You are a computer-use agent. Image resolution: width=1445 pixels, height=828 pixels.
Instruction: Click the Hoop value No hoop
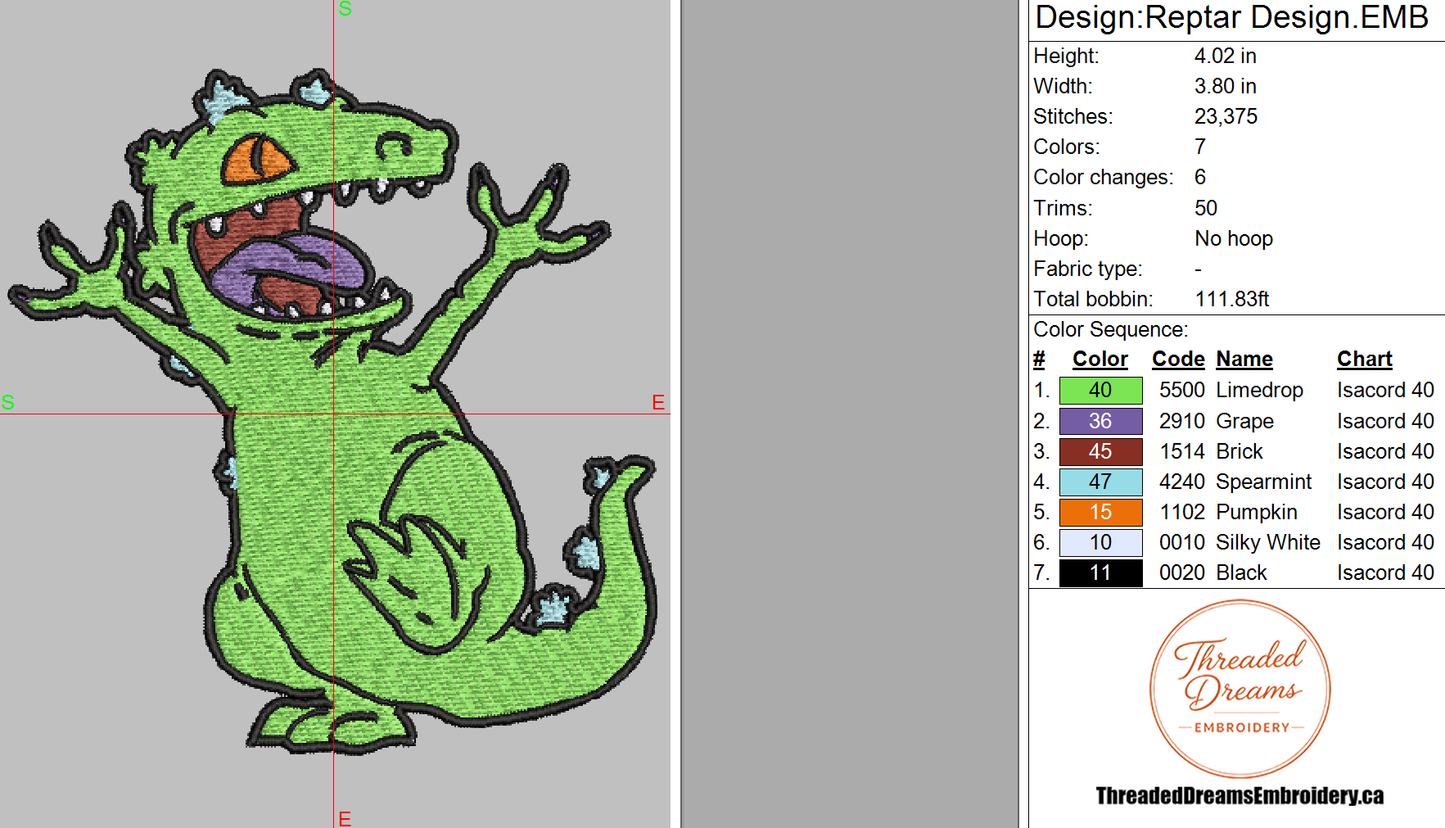(x=1233, y=238)
